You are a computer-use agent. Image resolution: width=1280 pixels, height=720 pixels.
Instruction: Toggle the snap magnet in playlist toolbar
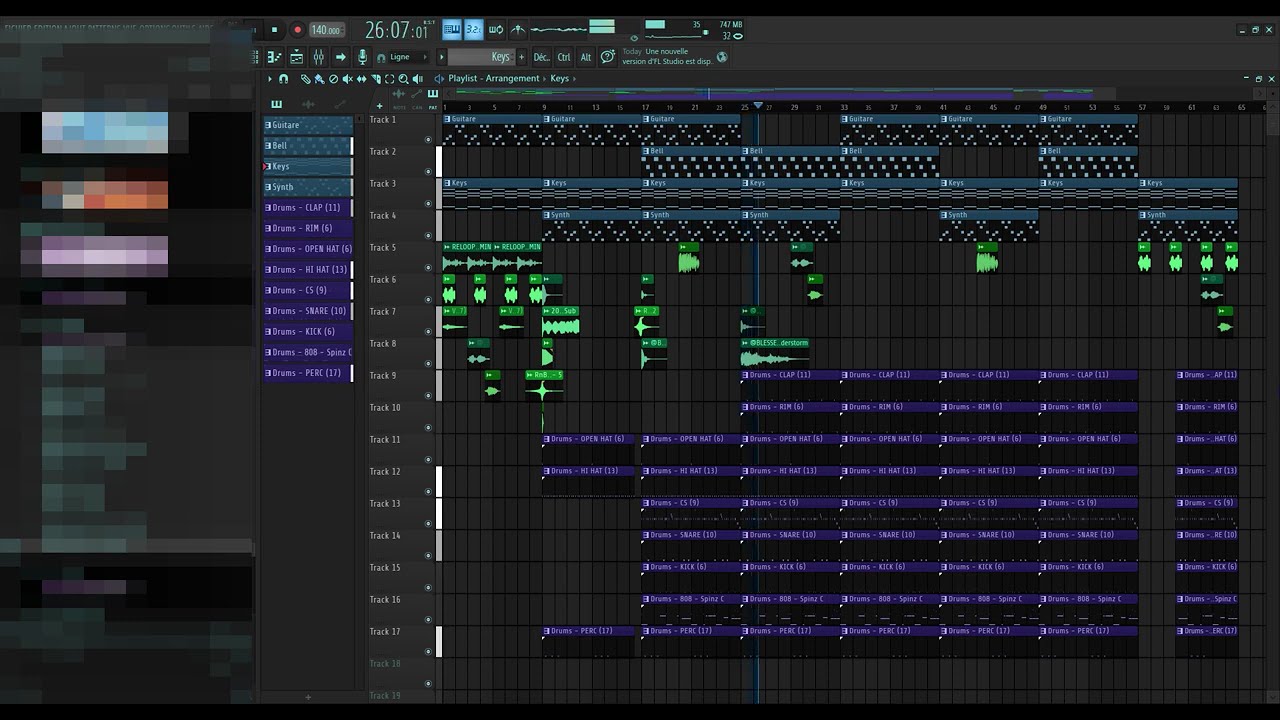[284, 79]
